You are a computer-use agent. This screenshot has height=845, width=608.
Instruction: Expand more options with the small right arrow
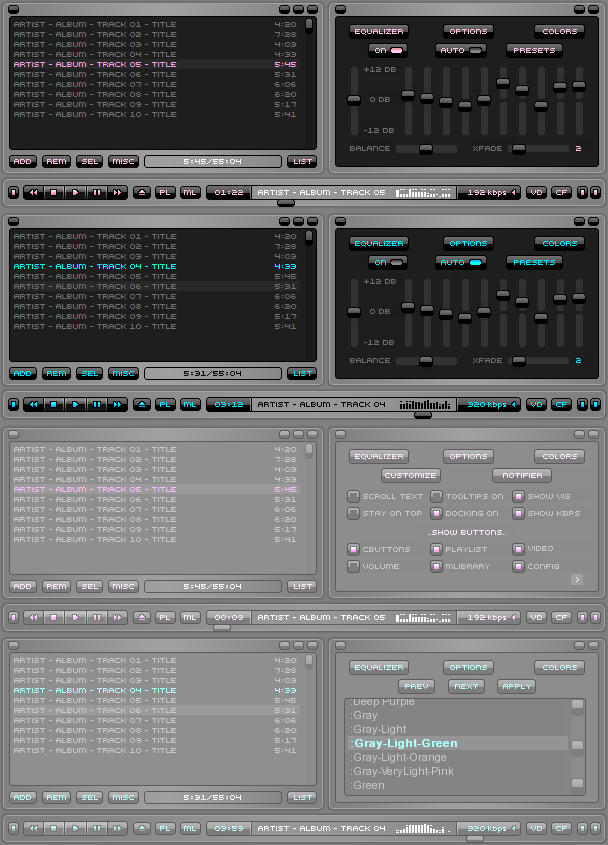coord(577,579)
